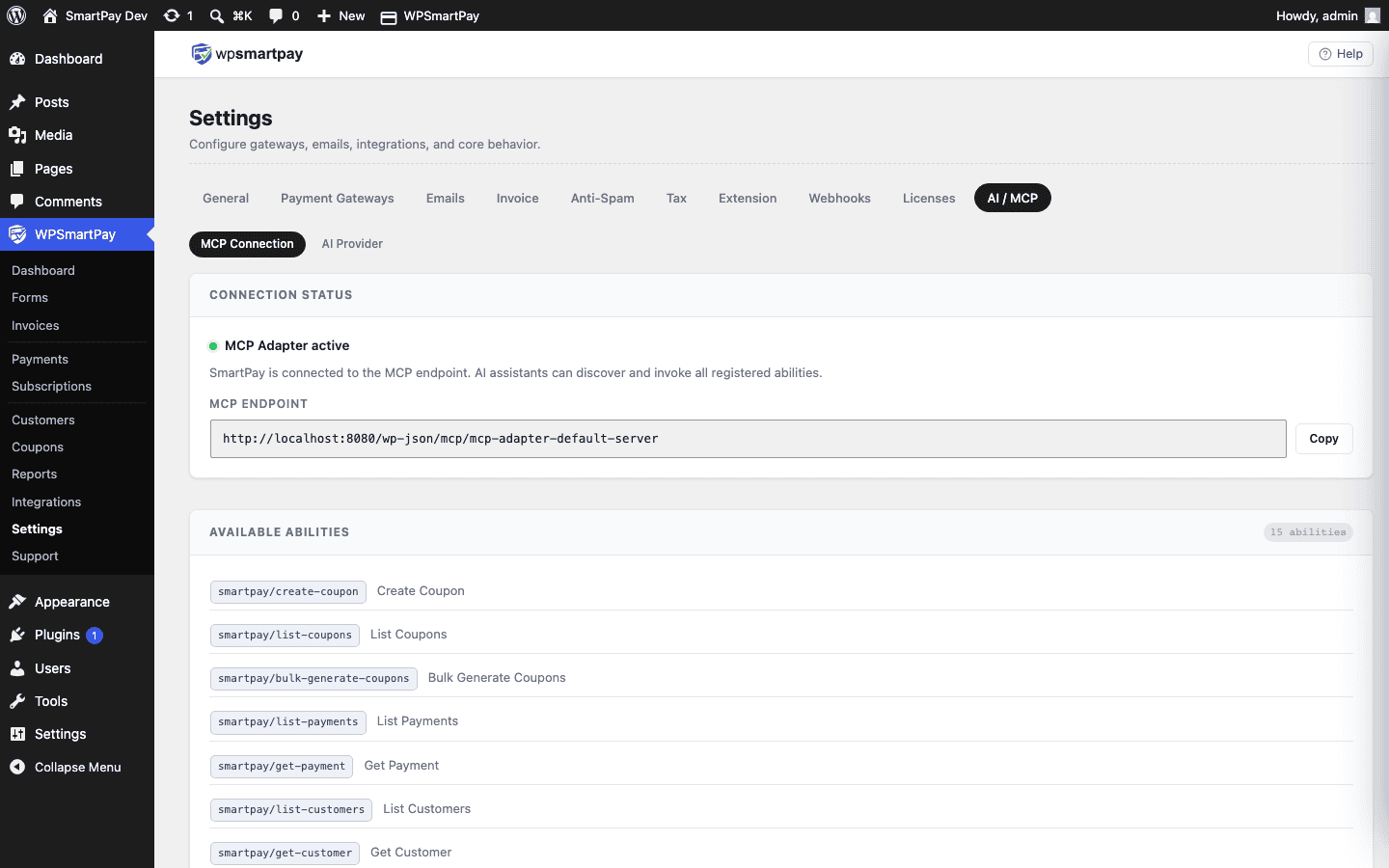This screenshot has width=1389, height=868.
Task: Click the smartpay/bulk-generate-coupons code tag
Action: point(313,679)
